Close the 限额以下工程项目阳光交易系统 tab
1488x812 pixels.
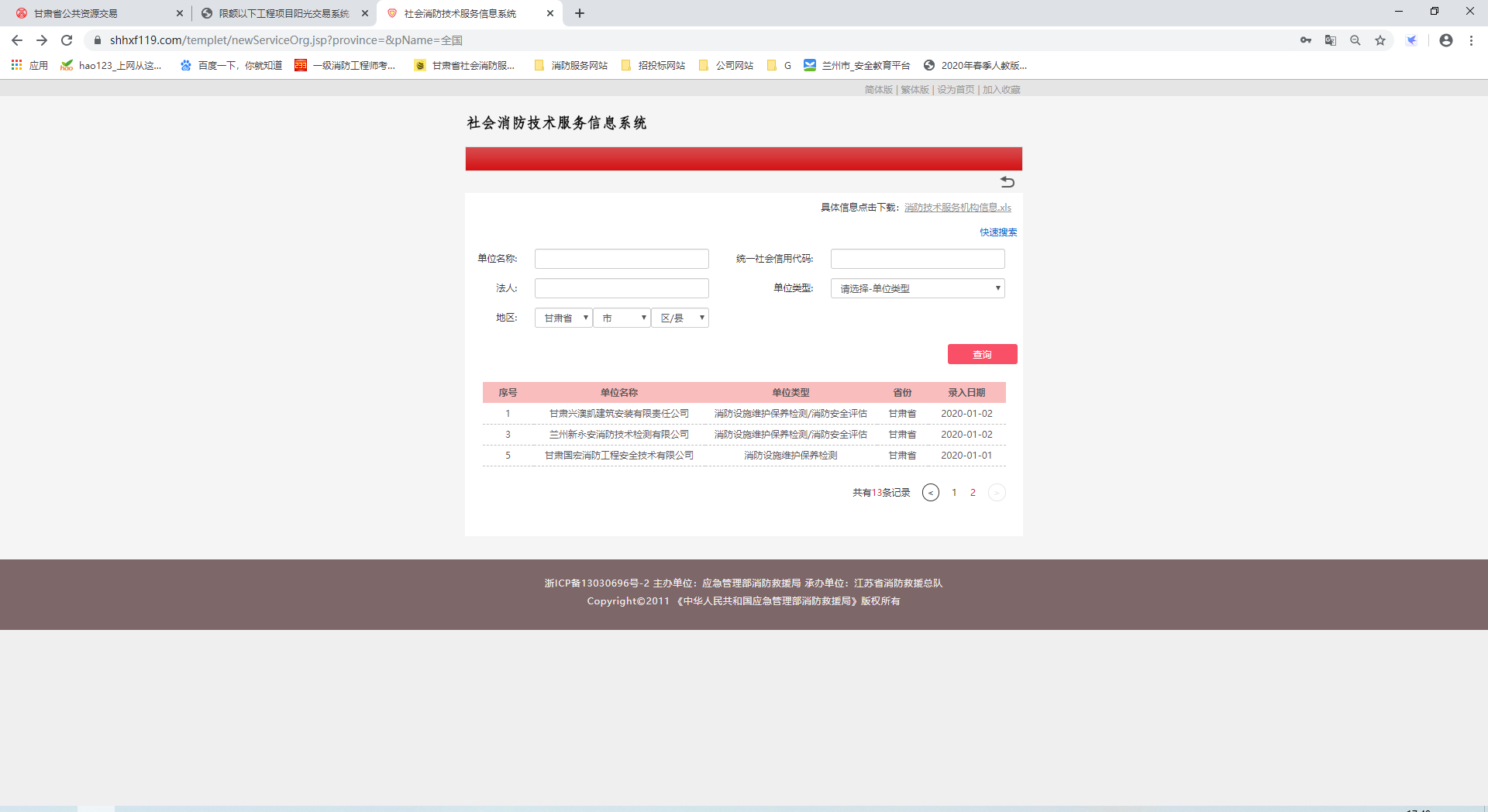pyautogui.click(x=365, y=13)
